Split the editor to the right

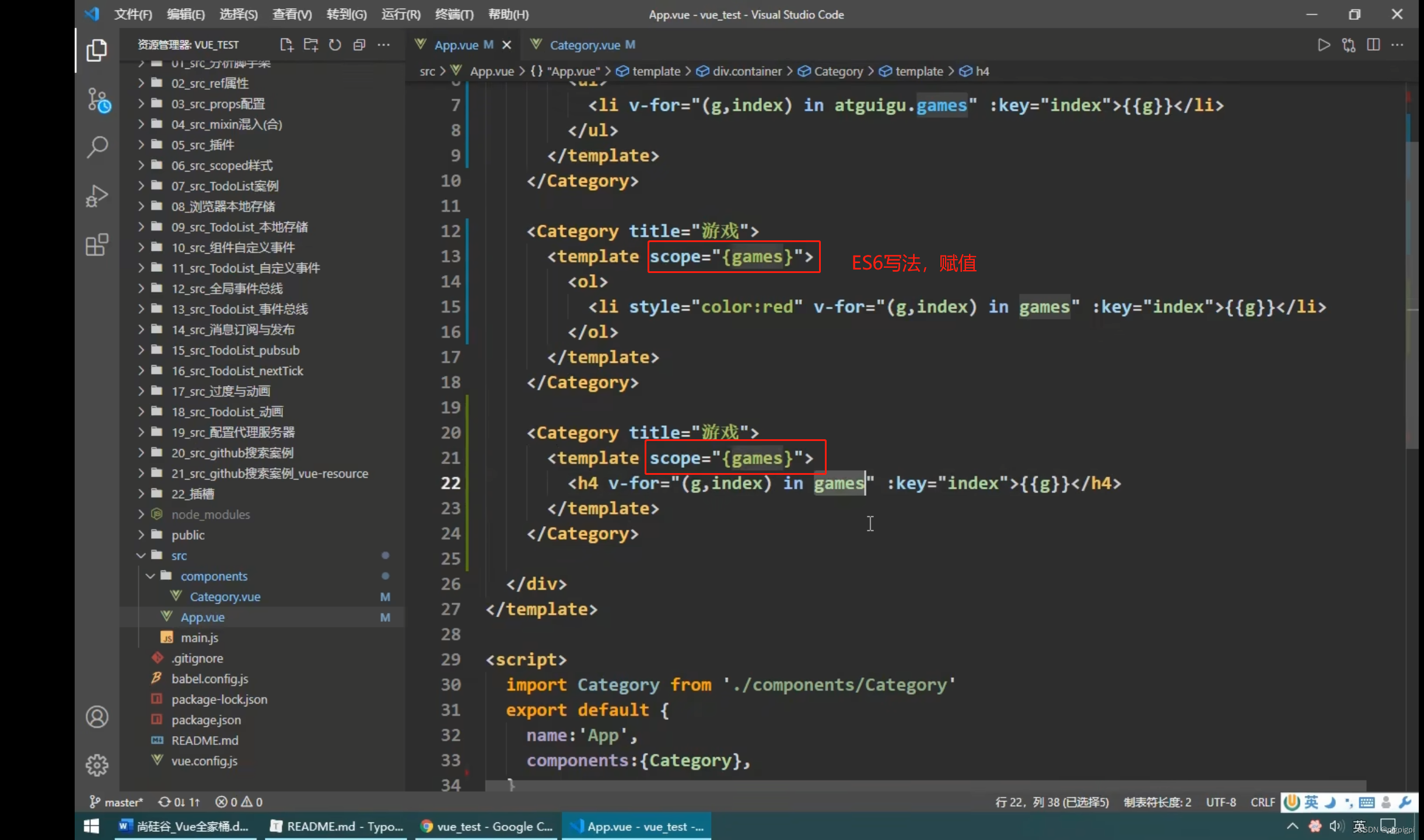[1373, 45]
